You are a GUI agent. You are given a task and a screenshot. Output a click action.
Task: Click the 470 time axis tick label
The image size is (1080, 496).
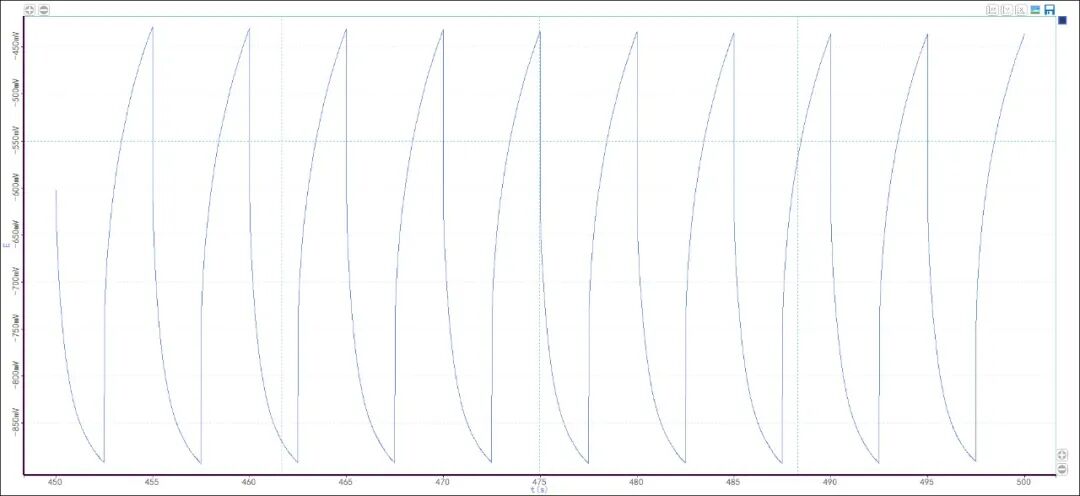click(x=443, y=482)
